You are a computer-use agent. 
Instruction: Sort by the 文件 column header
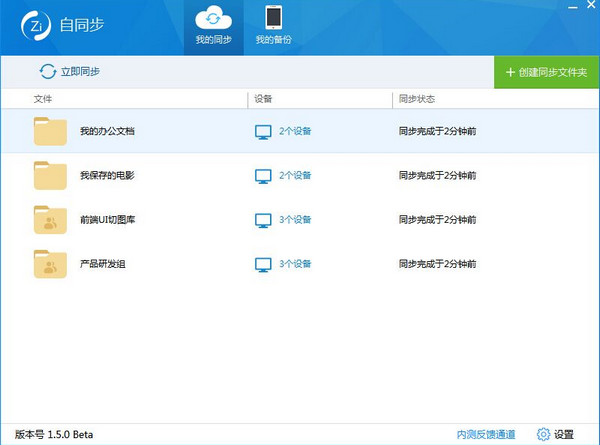tap(43, 100)
